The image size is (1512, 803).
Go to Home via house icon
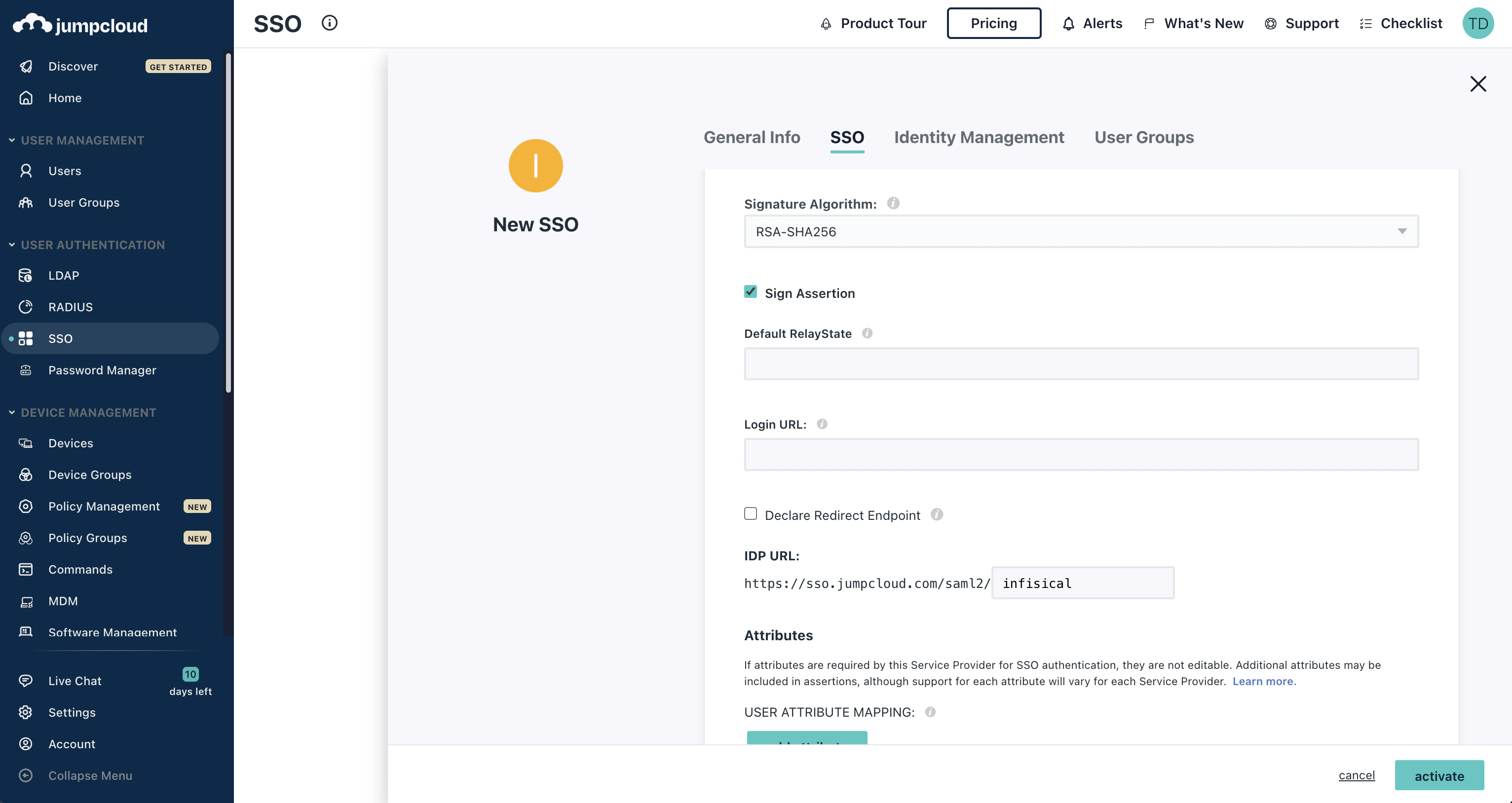(26, 98)
